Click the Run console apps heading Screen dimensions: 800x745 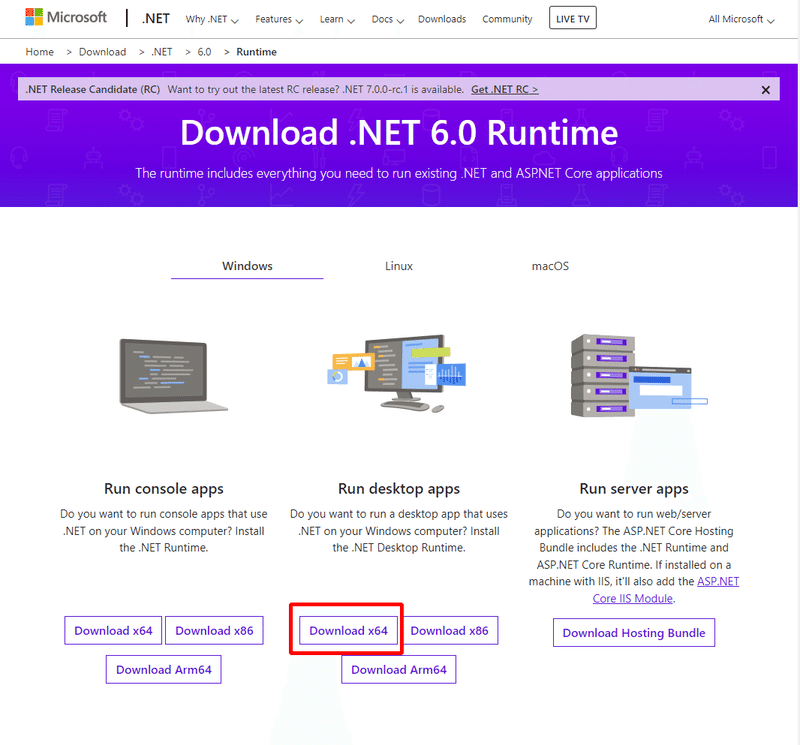pyautogui.click(x=164, y=489)
